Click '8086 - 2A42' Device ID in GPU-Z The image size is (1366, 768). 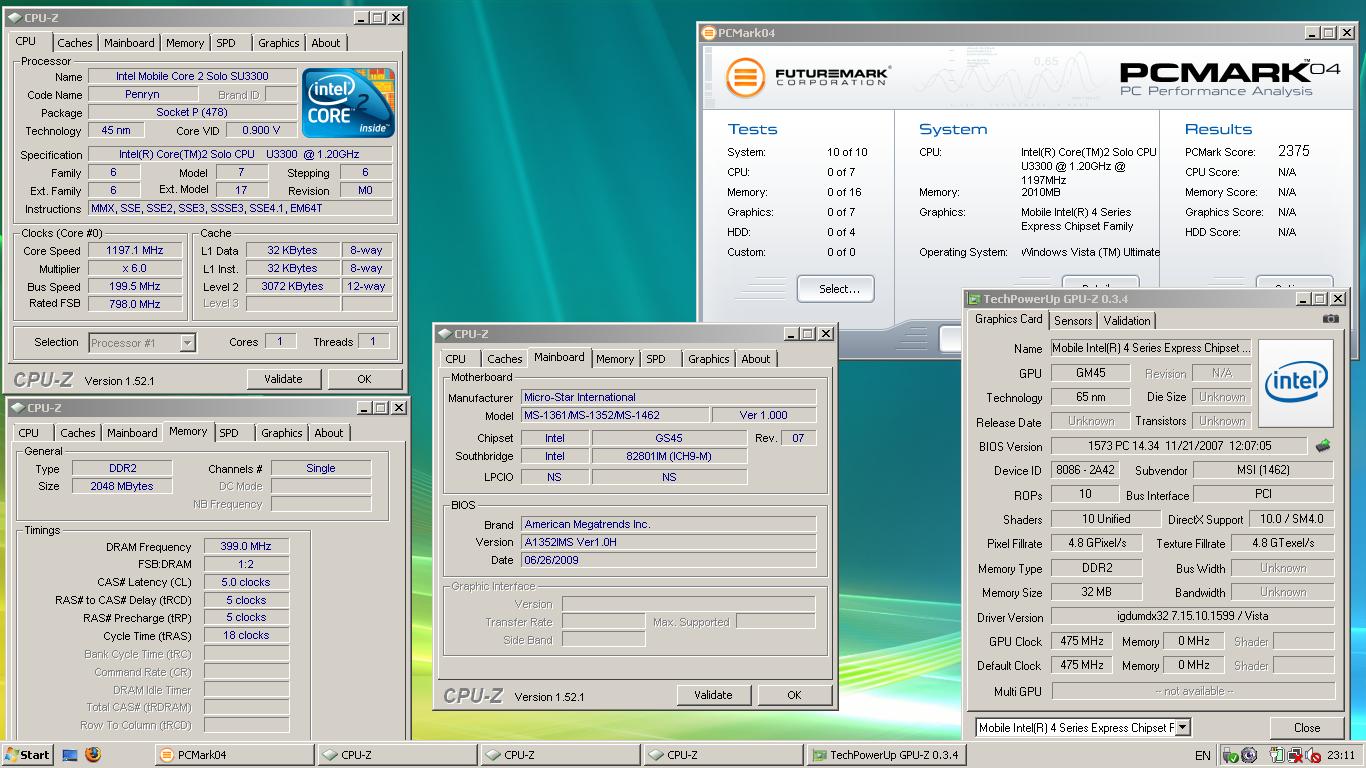click(1084, 470)
